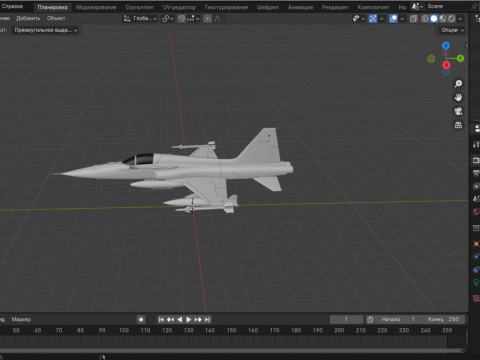Jump to the timeline start frame
The width and height of the screenshot is (480, 360).
pyautogui.click(x=161, y=319)
